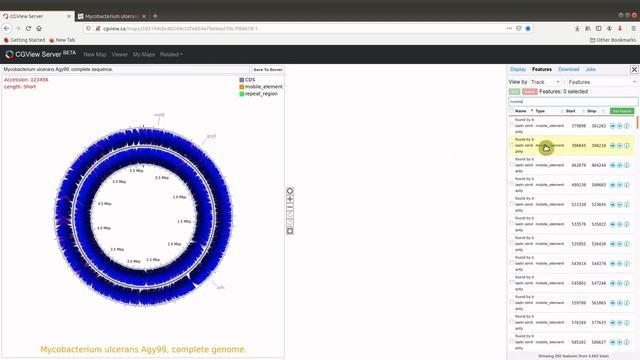640x360 pixels.
Task: Open My Maps in the navbar
Action: click(144, 54)
